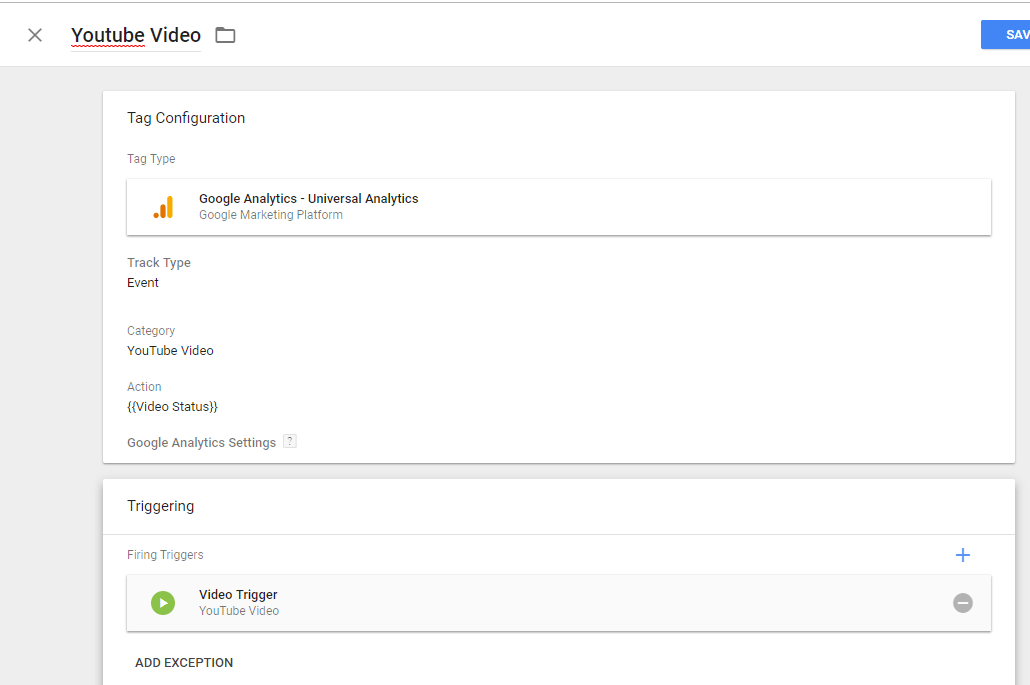Click the Firing Triggers label

(165, 555)
